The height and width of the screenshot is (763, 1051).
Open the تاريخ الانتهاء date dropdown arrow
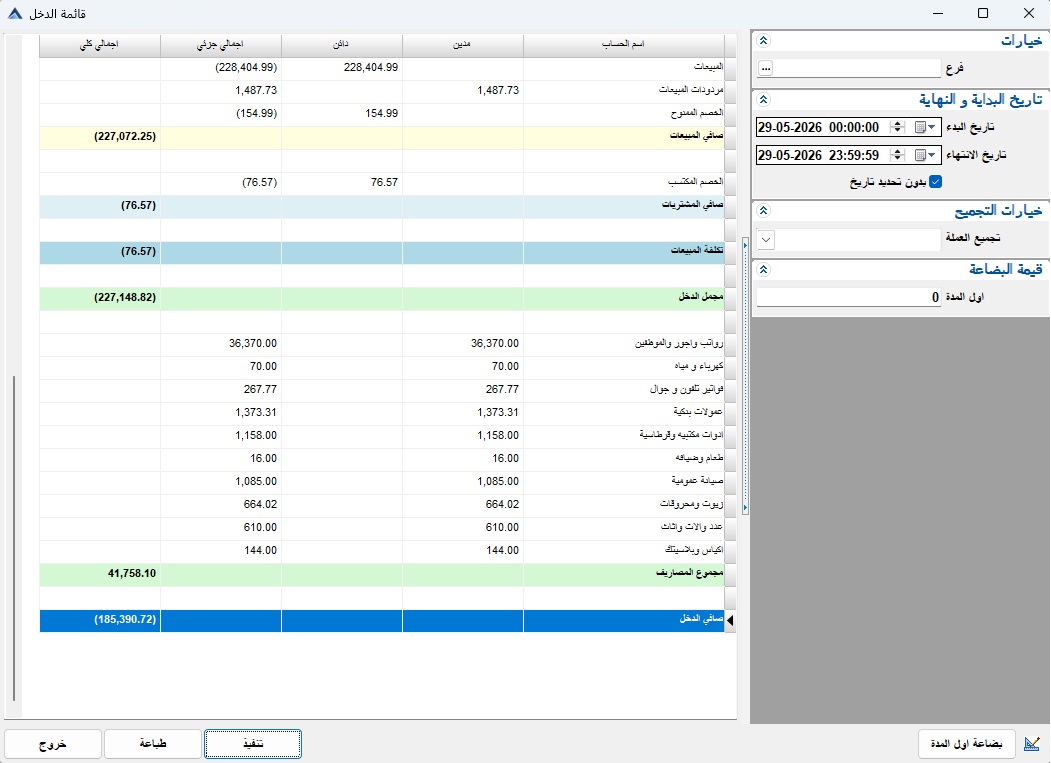click(x=932, y=155)
